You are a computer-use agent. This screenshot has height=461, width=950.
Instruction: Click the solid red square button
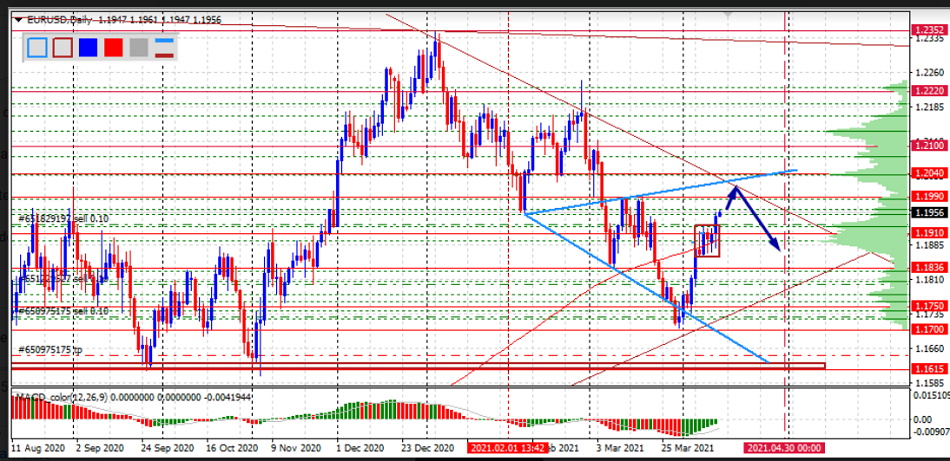coord(113,46)
